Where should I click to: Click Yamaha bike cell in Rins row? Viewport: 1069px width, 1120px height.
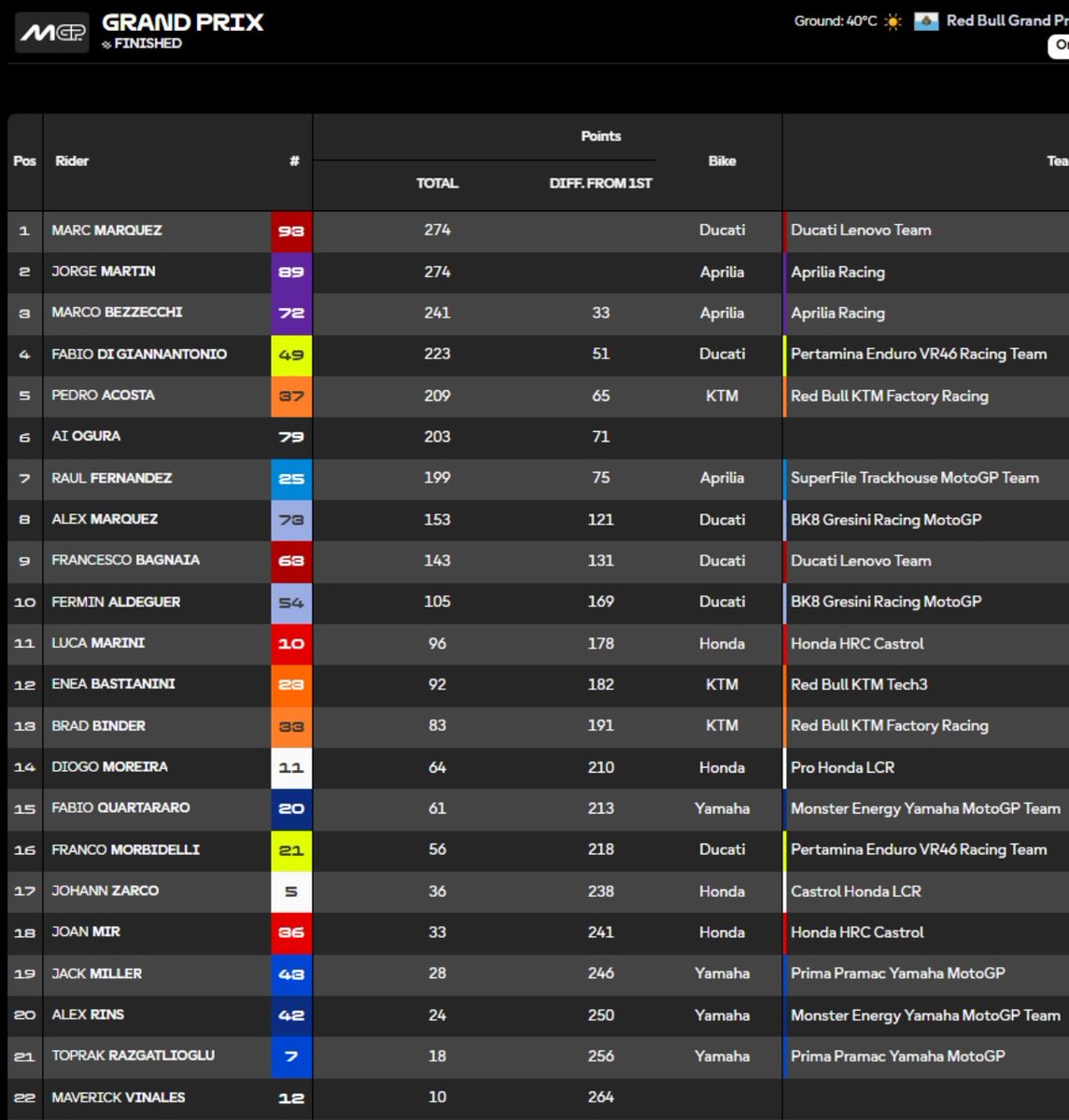(722, 1015)
